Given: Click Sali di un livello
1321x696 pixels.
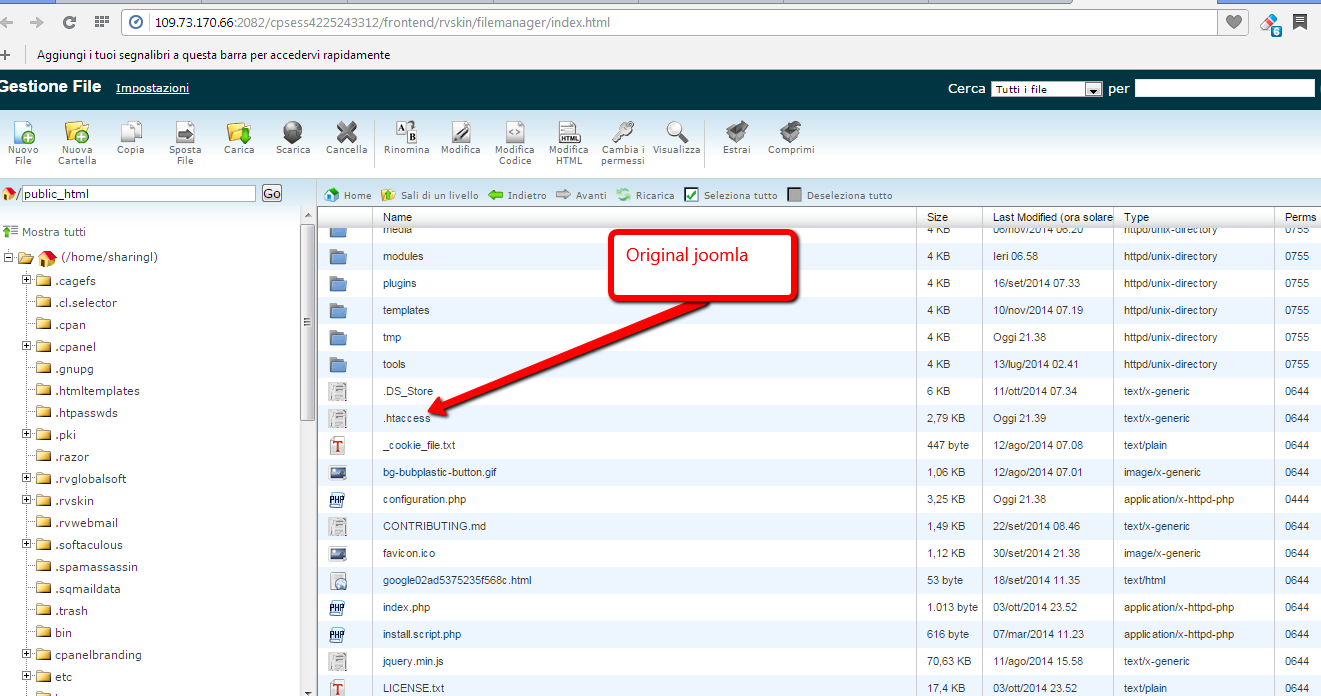Looking at the screenshot, I should pos(430,195).
